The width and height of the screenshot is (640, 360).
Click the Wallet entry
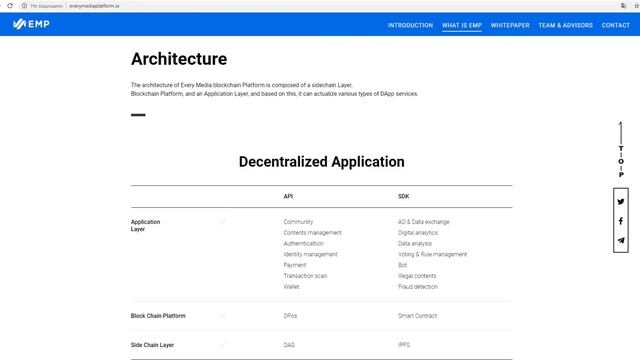[291, 287]
